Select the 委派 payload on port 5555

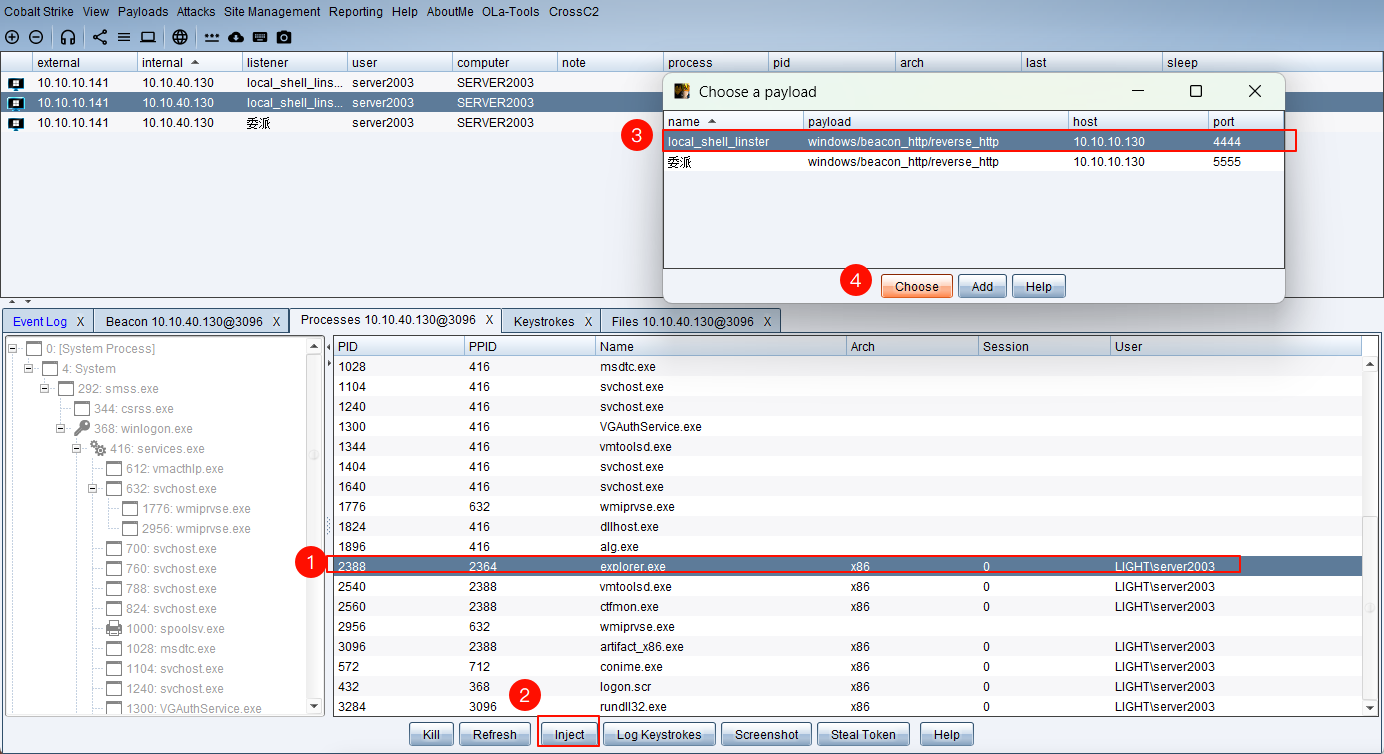(x=974, y=161)
